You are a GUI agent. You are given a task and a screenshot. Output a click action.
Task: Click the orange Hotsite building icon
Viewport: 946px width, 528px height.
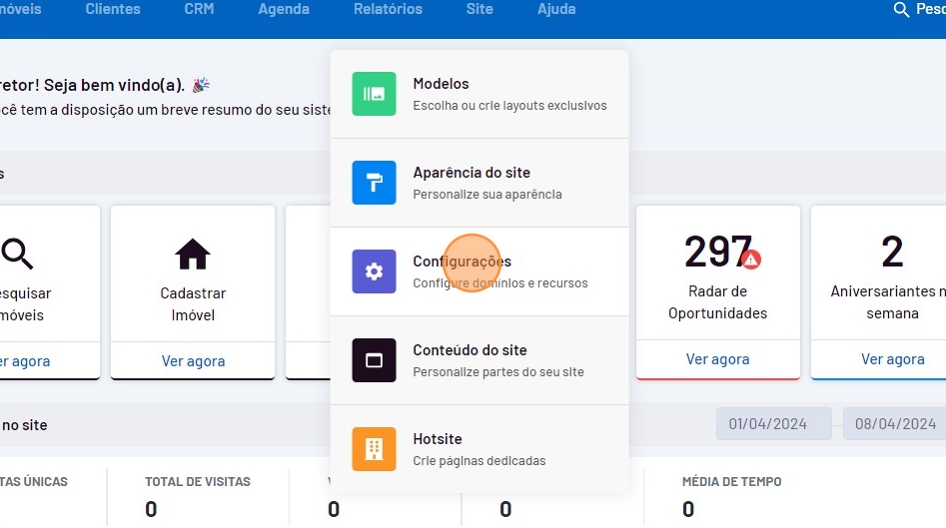pyautogui.click(x=374, y=449)
